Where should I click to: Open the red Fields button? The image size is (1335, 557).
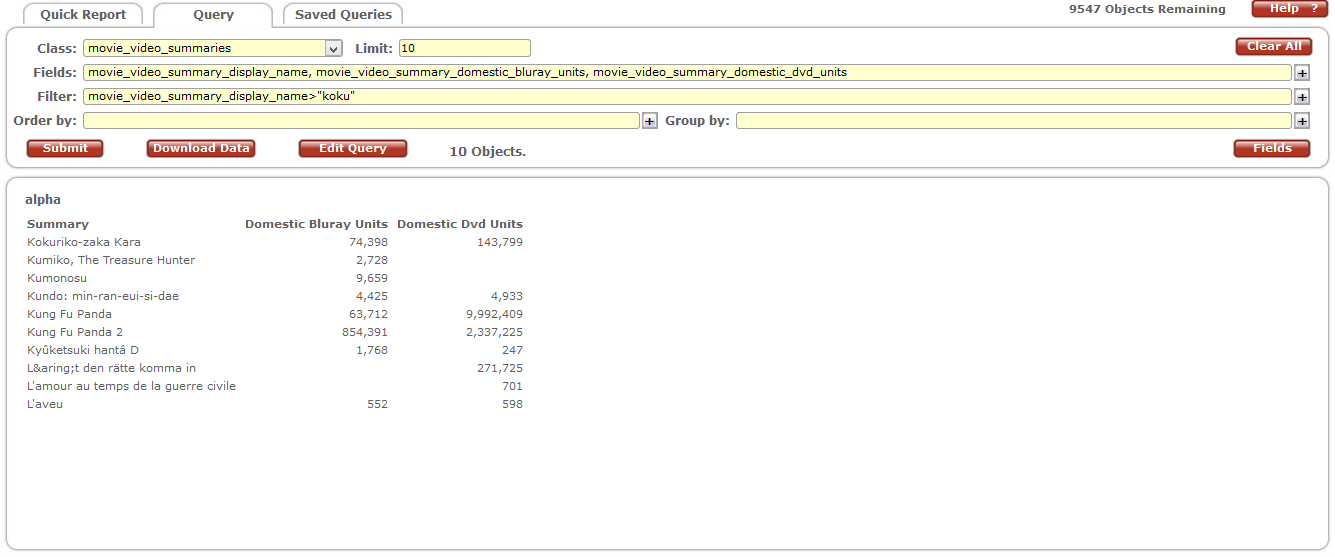1272,148
